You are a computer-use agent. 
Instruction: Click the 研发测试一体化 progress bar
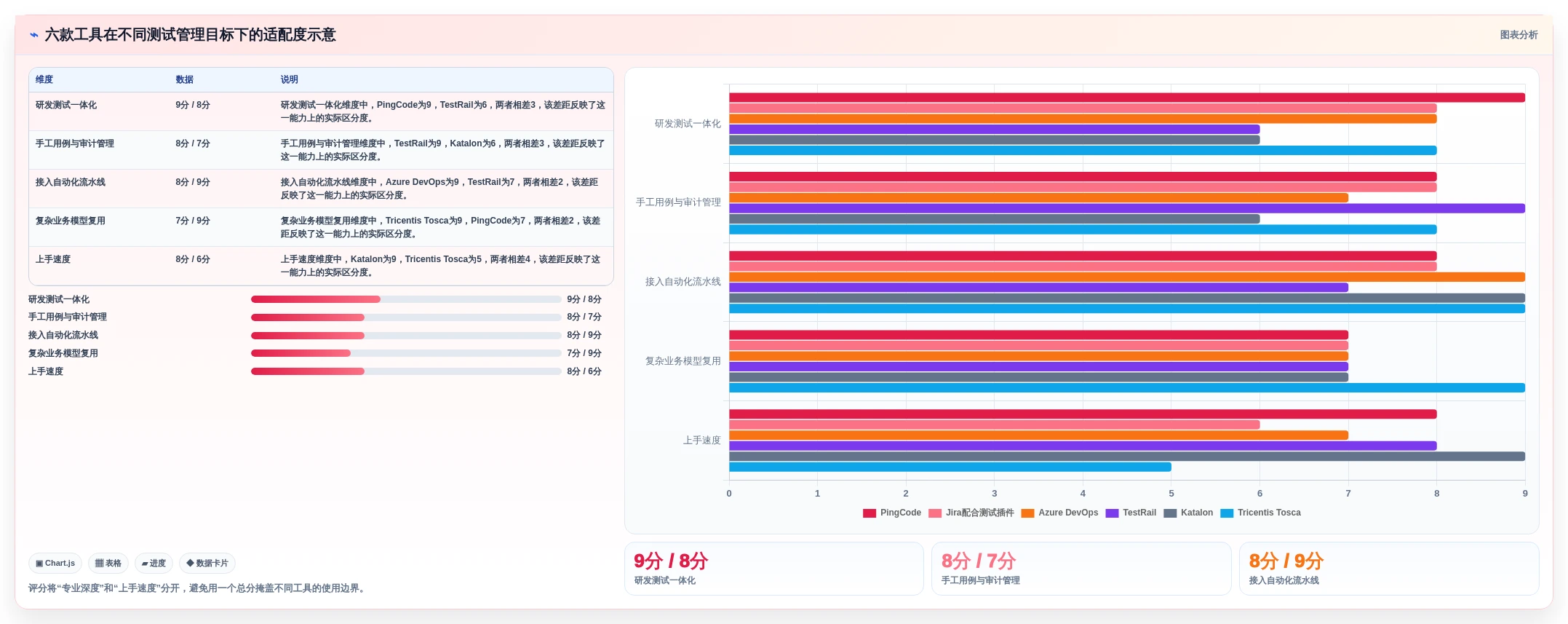[x=406, y=299]
